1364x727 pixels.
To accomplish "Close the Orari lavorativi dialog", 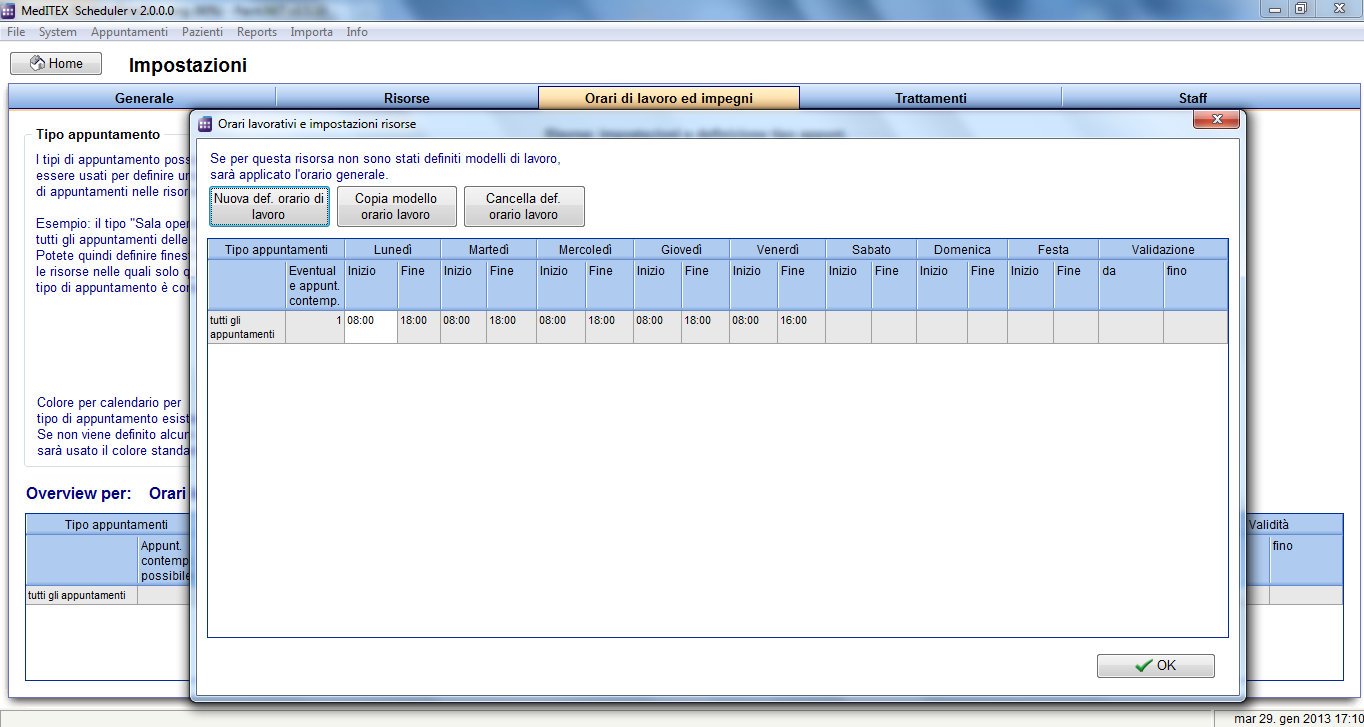I will pos(1217,120).
